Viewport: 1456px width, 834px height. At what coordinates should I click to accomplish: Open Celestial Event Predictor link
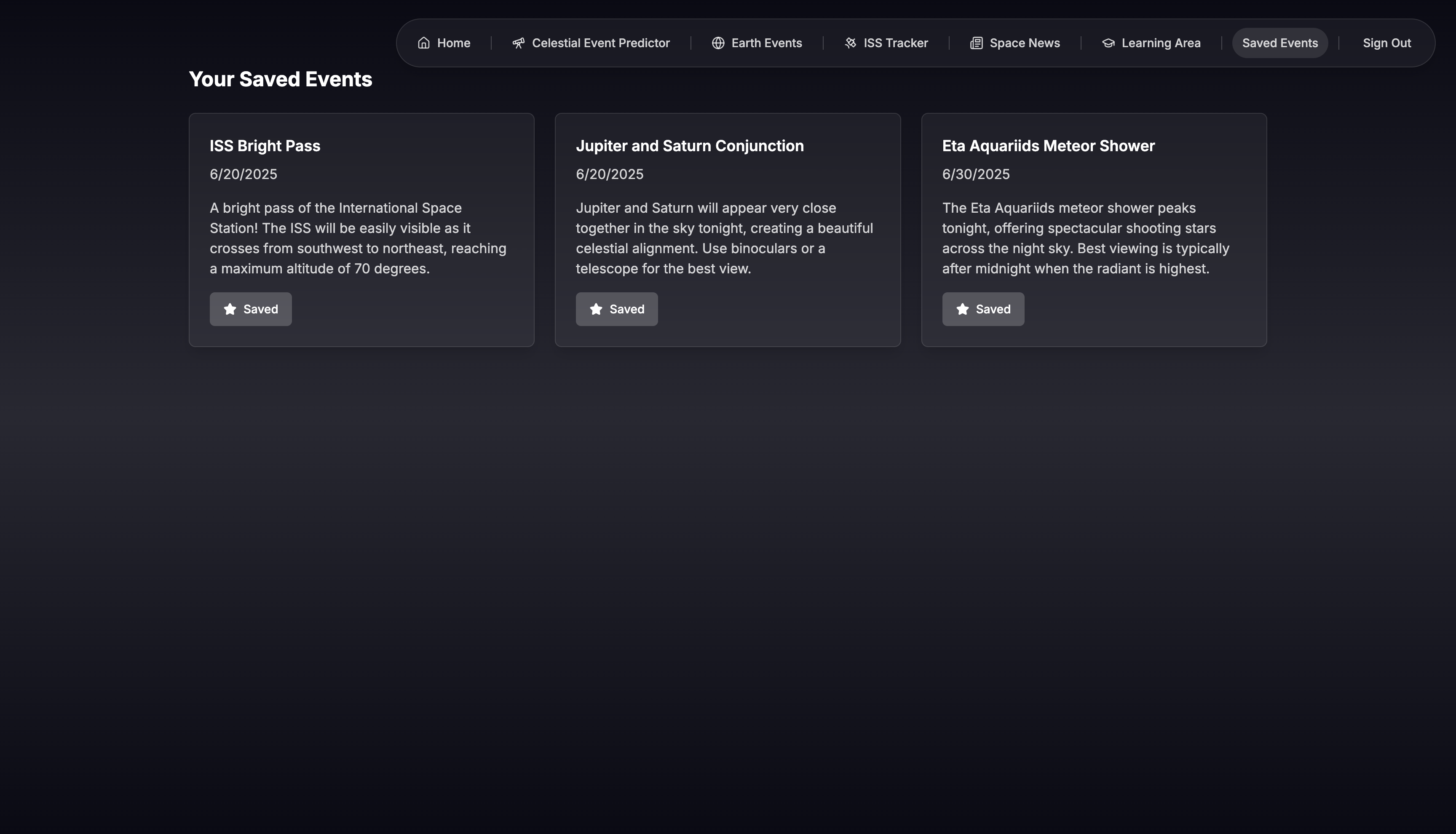pos(600,43)
